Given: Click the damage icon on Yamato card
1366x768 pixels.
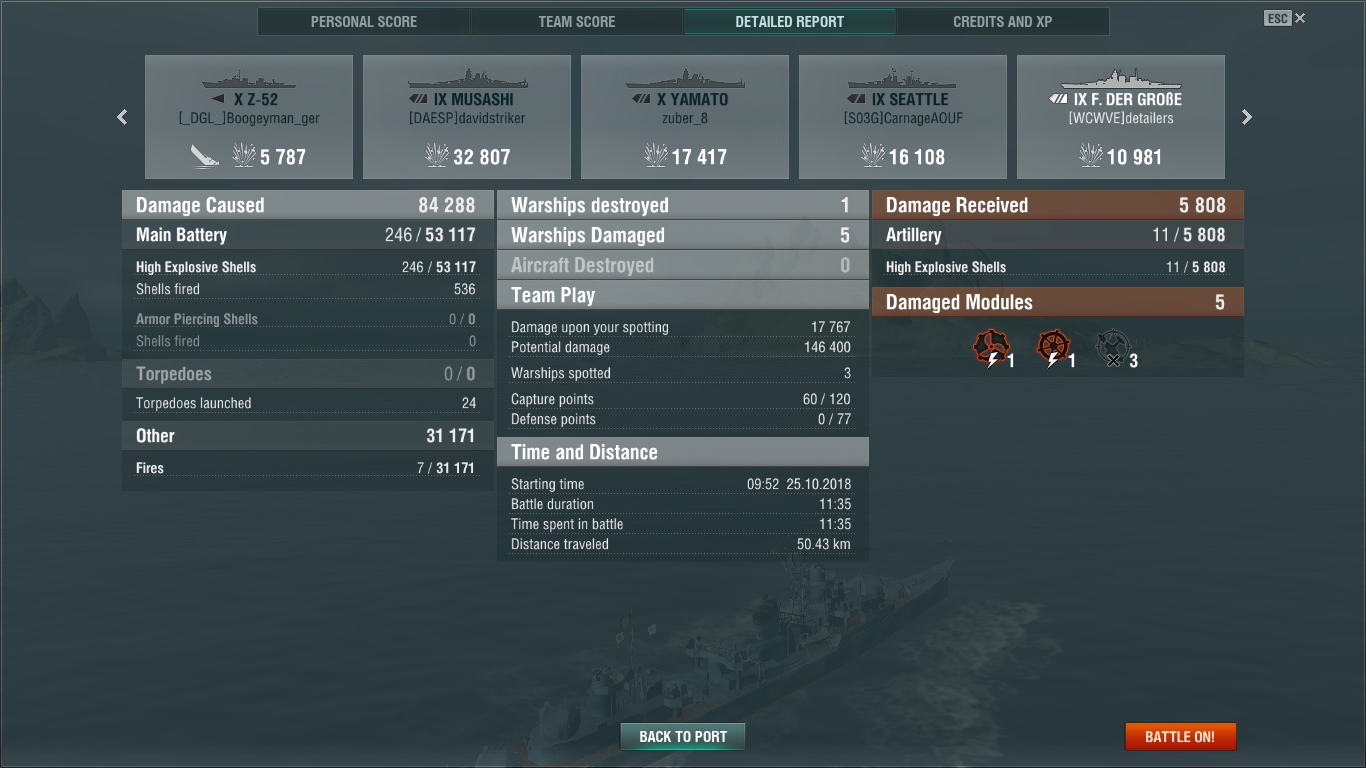Looking at the screenshot, I should 655,156.
